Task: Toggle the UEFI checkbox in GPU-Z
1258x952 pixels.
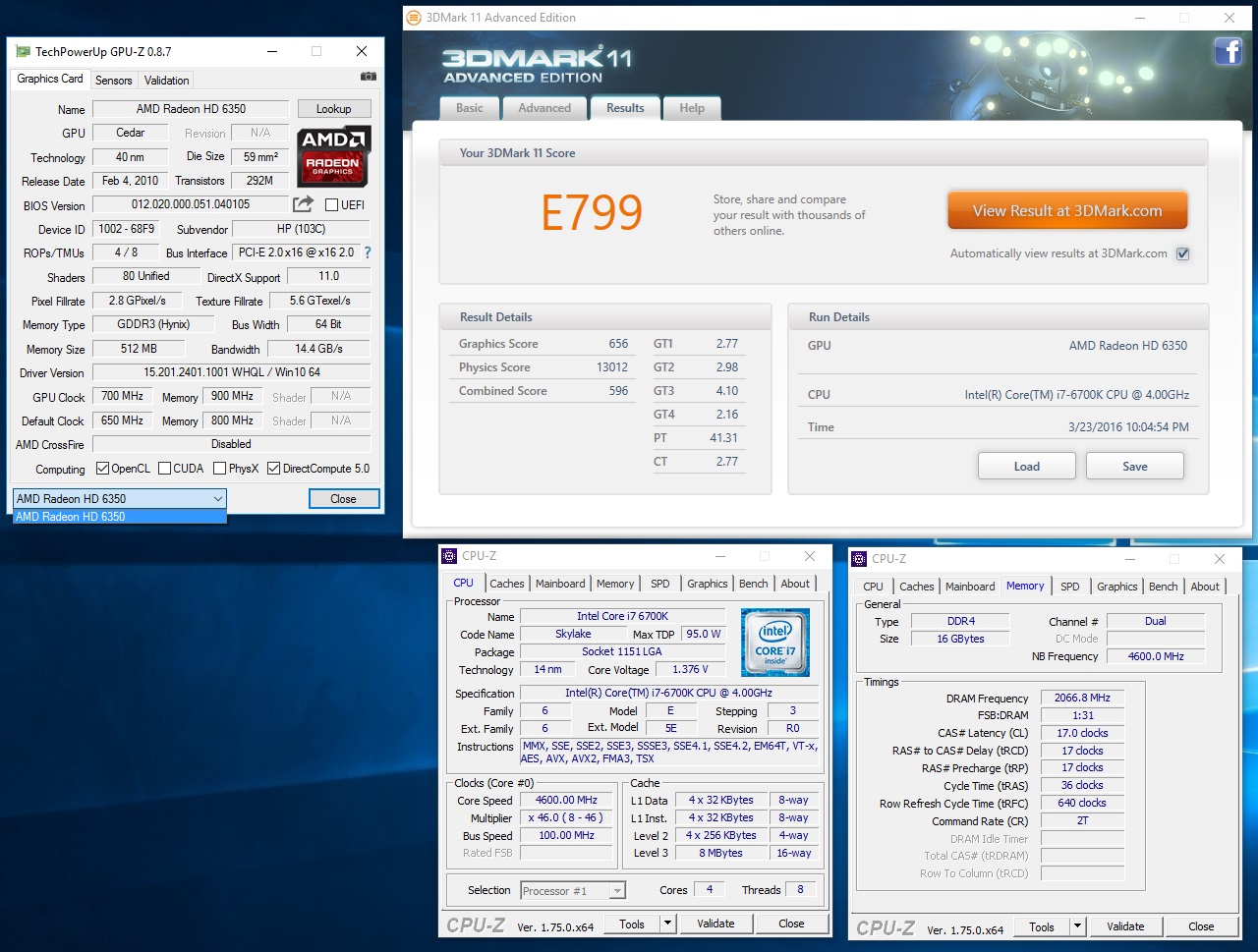Action: (x=331, y=205)
